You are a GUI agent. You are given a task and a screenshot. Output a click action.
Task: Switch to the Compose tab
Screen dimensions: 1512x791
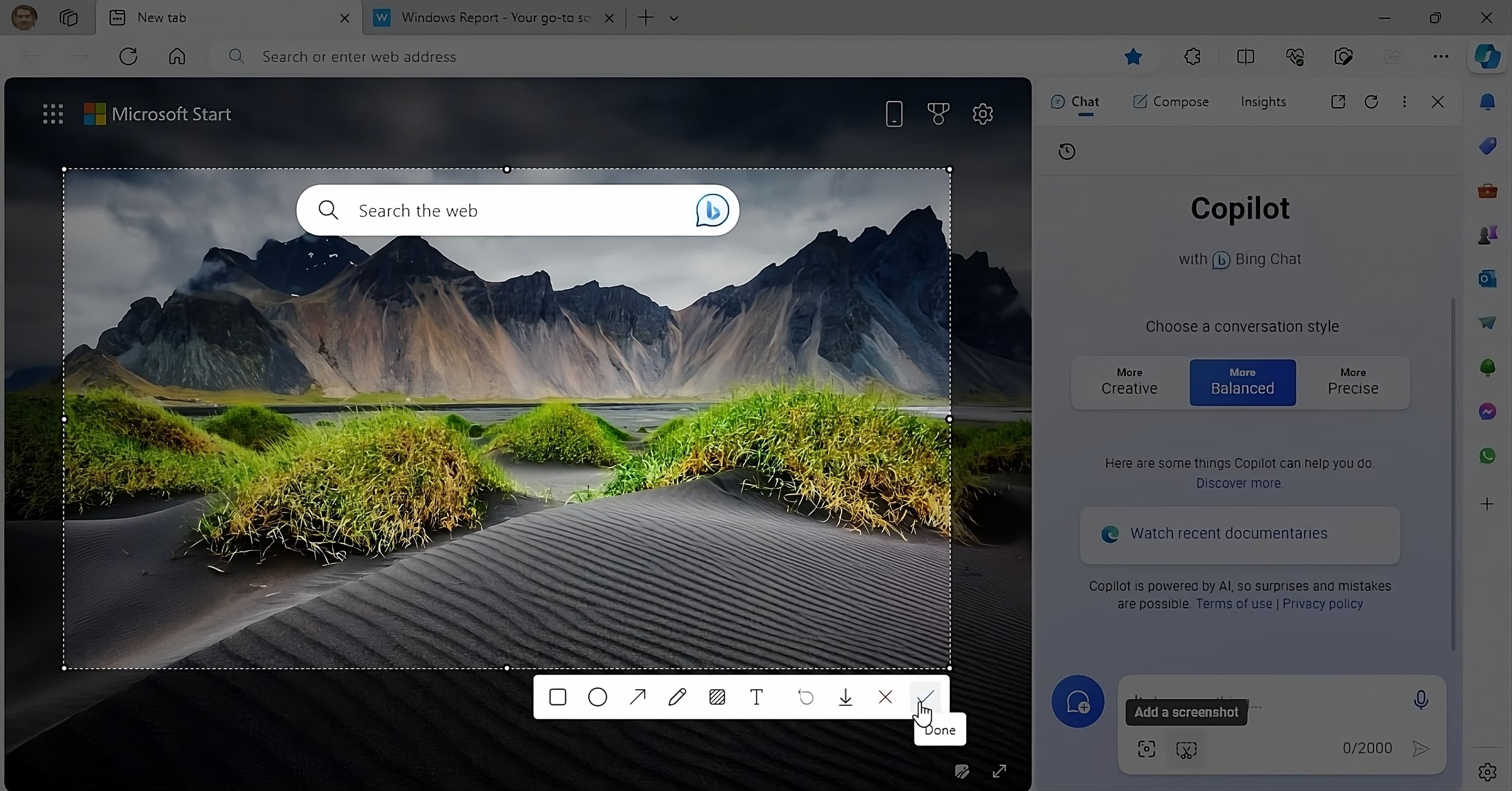tap(1171, 102)
